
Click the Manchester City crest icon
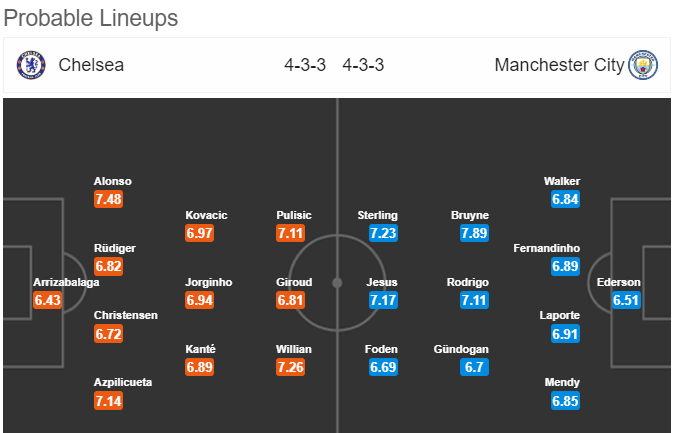(642, 66)
